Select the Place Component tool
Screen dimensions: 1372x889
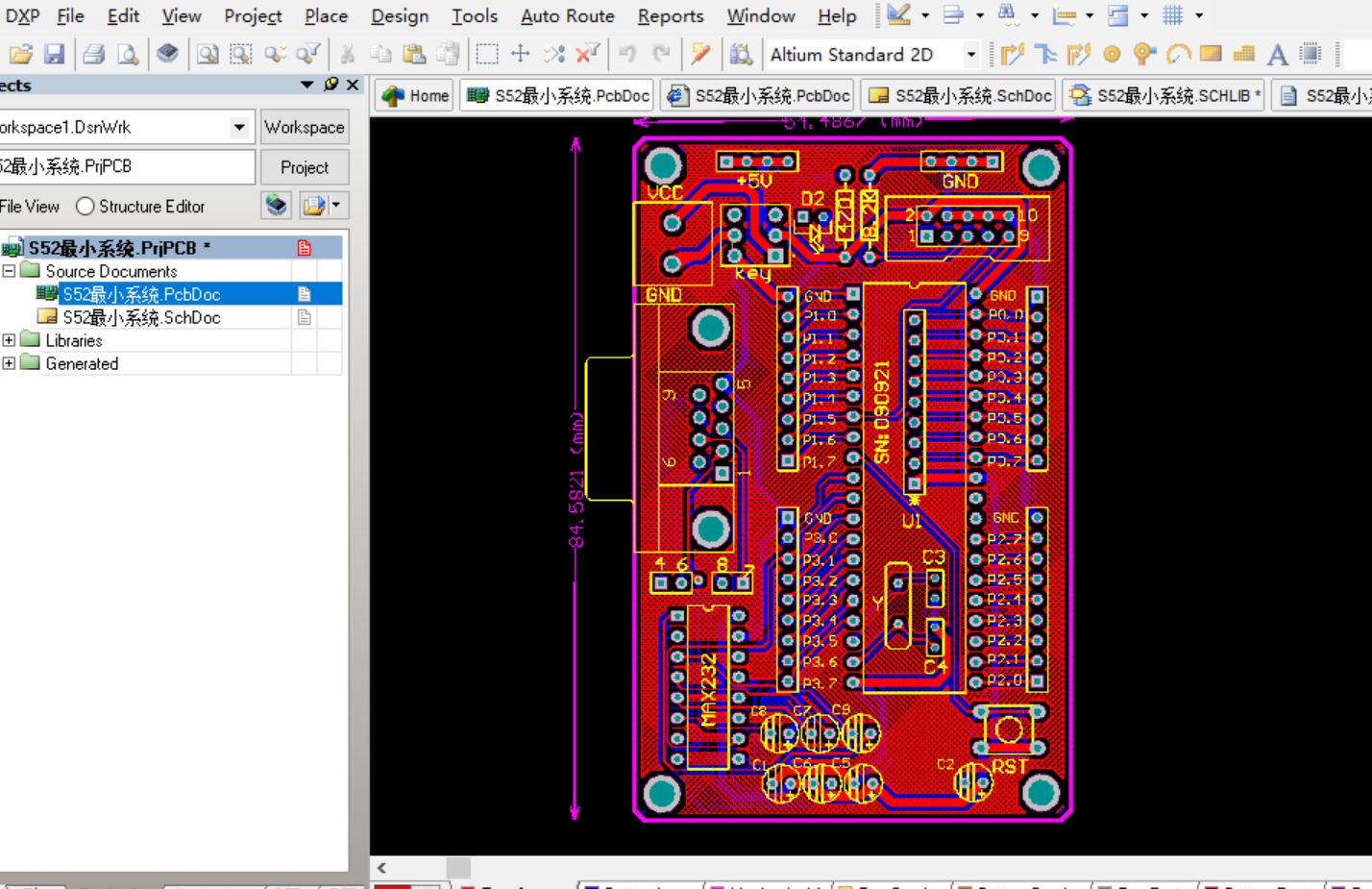click(1311, 54)
